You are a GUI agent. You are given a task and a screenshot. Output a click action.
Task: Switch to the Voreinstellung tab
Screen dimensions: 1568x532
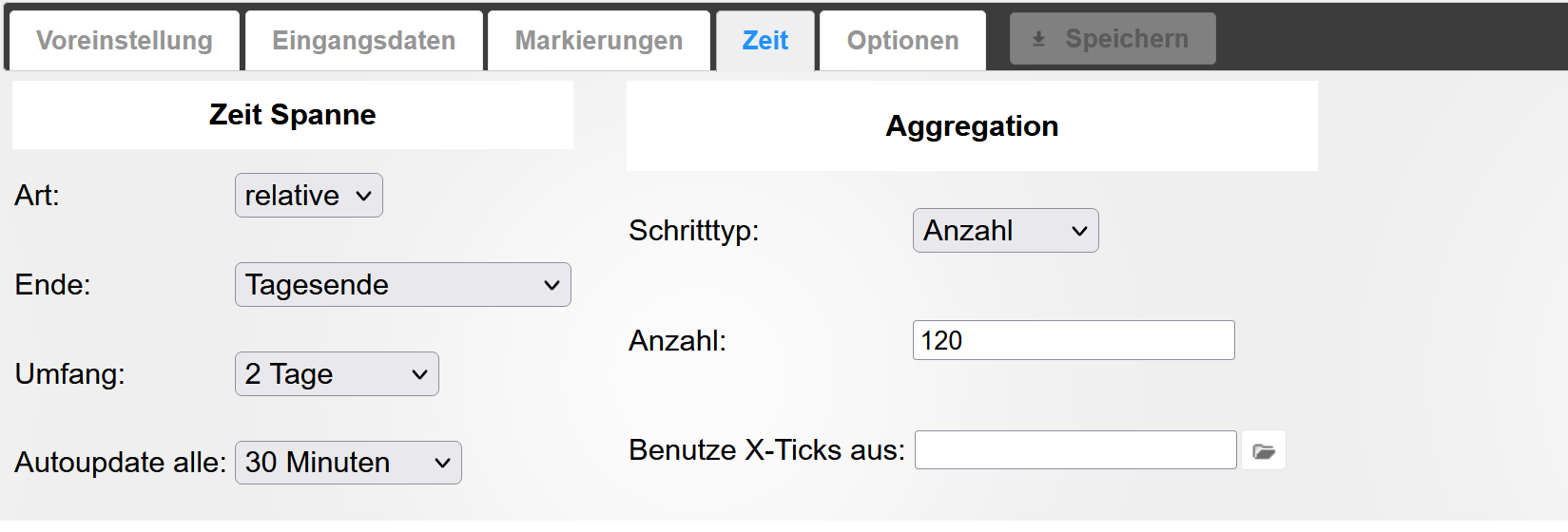(x=125, y=41)
